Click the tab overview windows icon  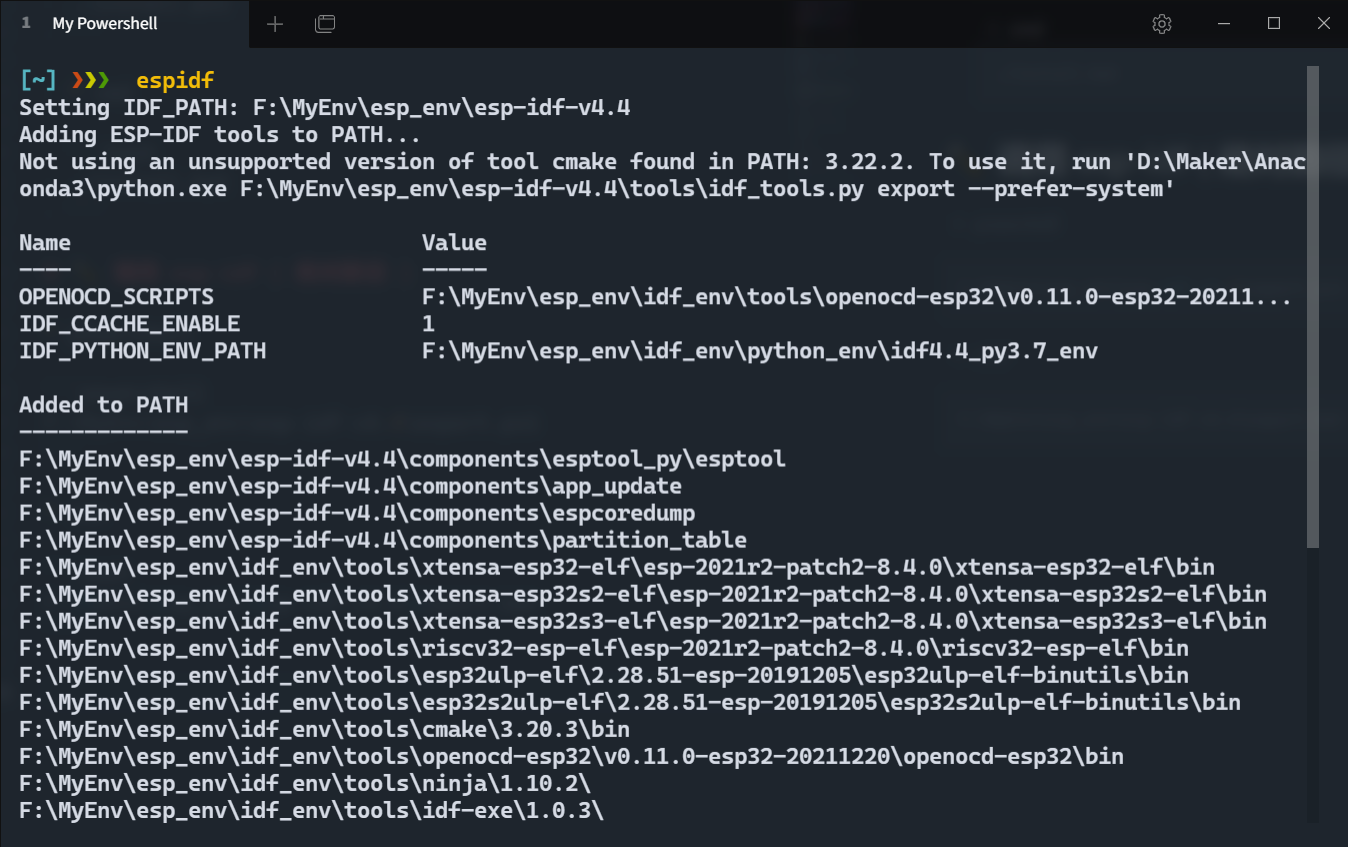(x=325, y=24)
